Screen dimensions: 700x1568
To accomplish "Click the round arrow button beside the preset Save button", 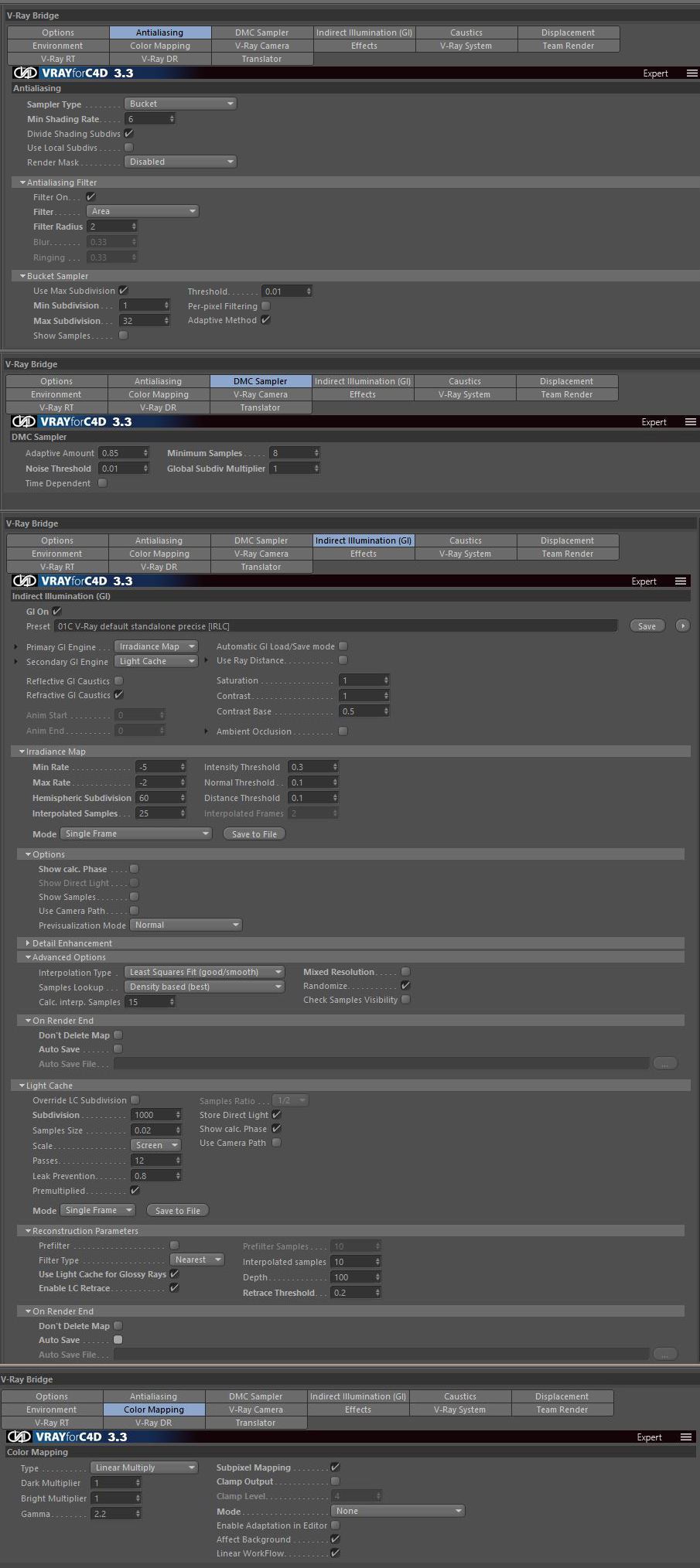I will (x=682, y=626).
